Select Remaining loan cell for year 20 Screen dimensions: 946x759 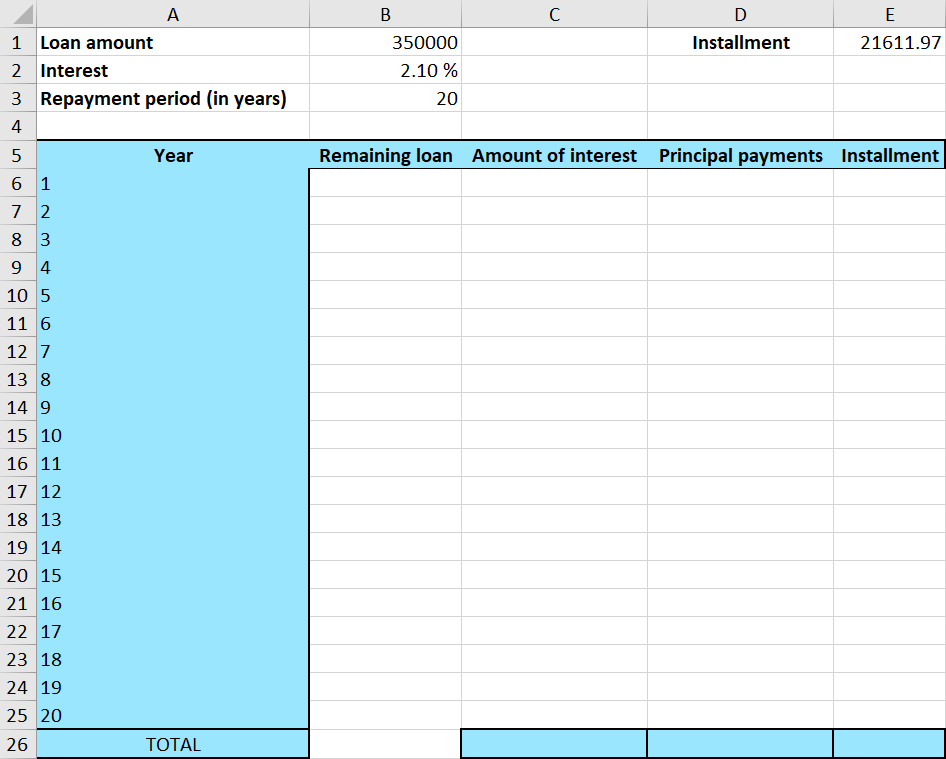(385, 715)
